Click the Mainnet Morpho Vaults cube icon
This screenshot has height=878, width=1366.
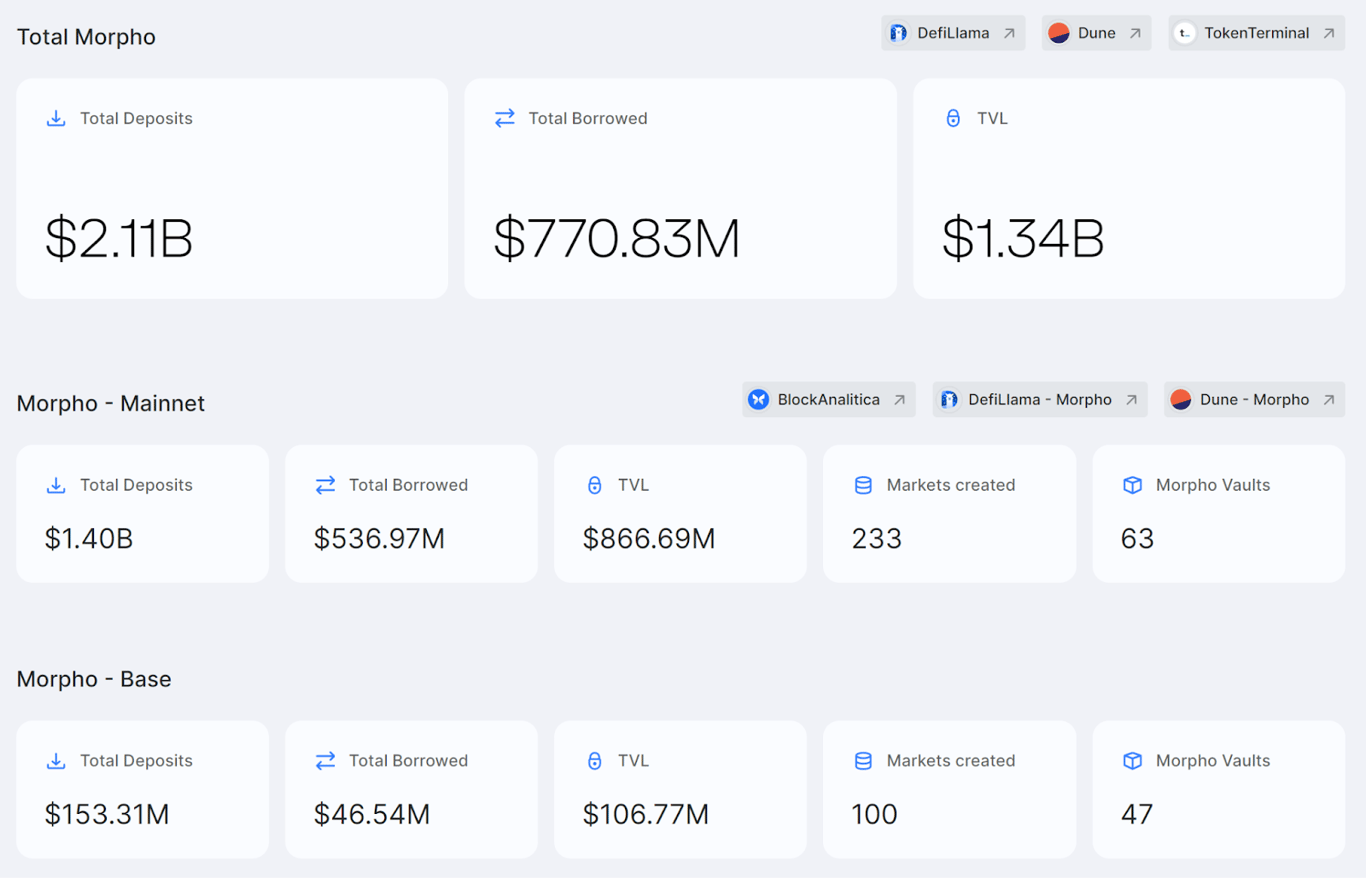1132,485
